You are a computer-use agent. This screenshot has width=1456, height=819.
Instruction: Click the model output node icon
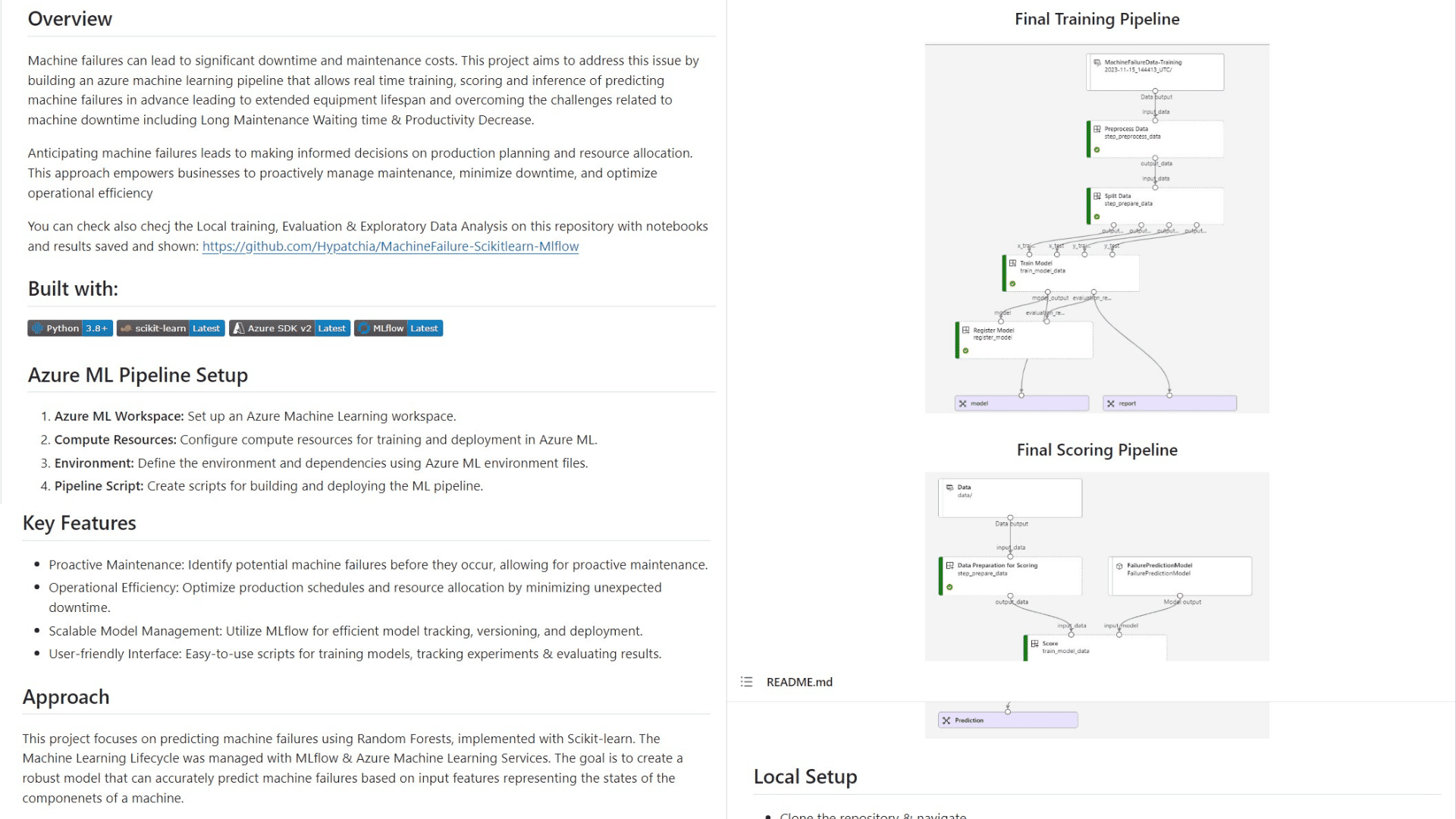coord(963,403)
